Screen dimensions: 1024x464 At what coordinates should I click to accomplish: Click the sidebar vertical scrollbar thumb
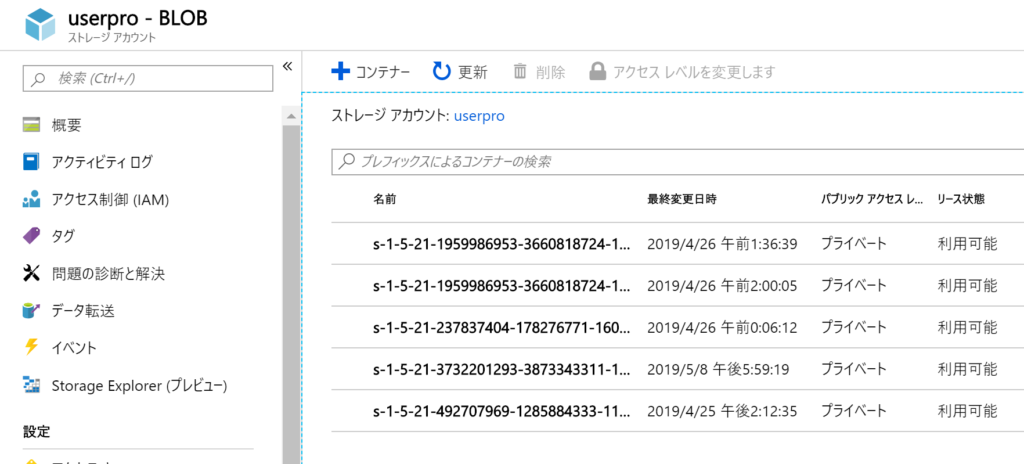(x=290, y=294)
